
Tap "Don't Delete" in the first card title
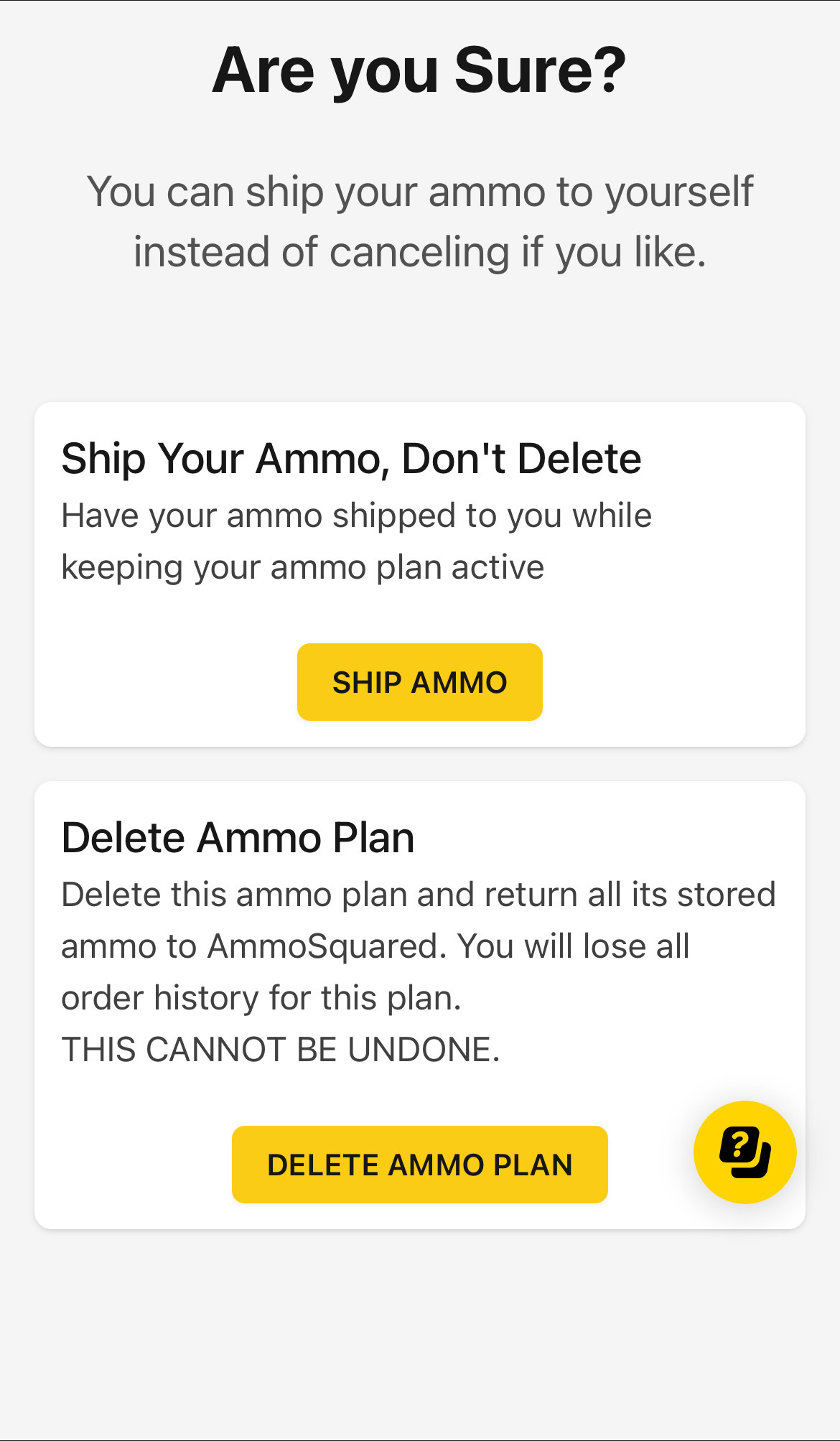click(x=521, y=458)
